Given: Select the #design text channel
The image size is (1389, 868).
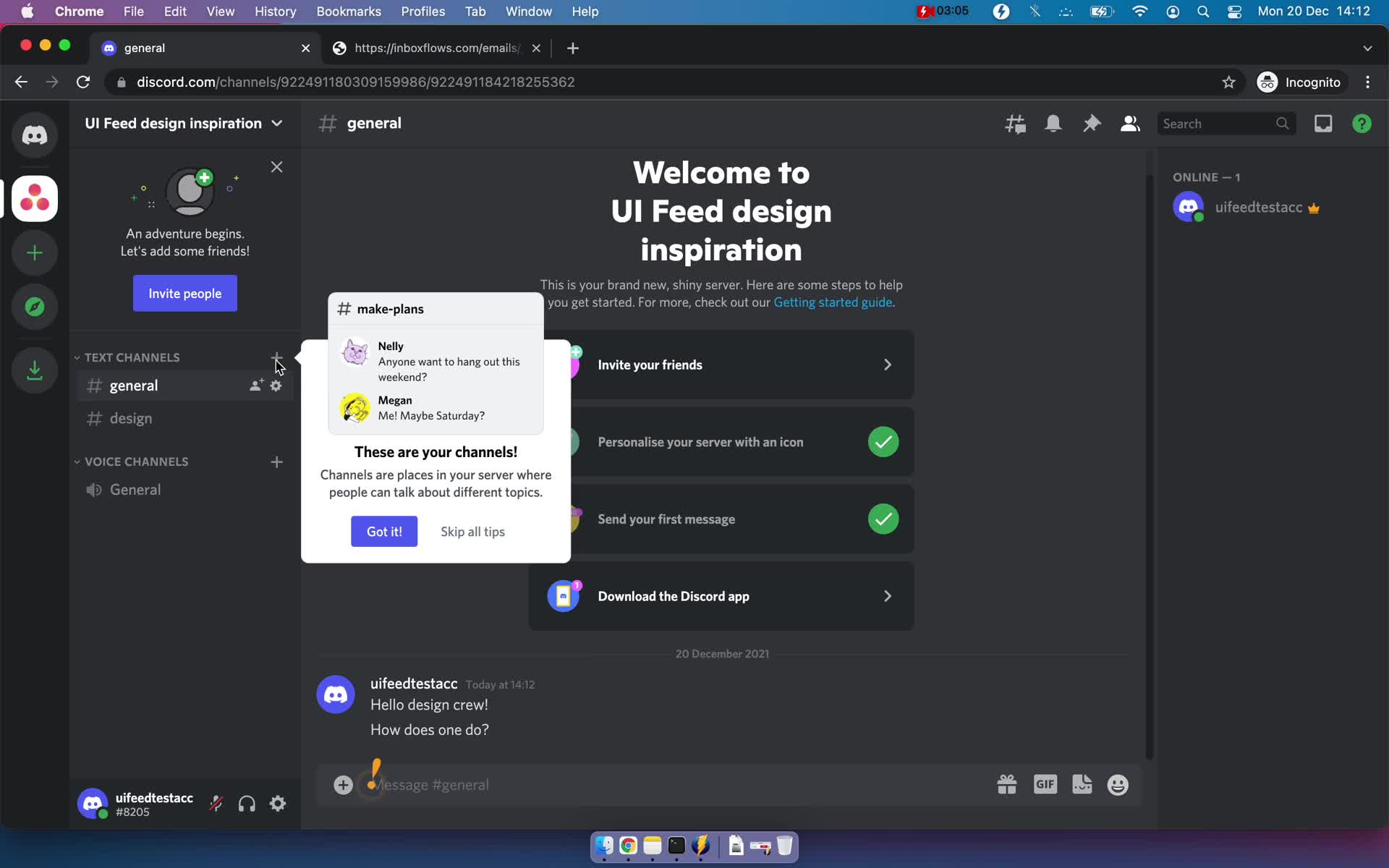Looking at the screenshot, I should pos(131,418).
